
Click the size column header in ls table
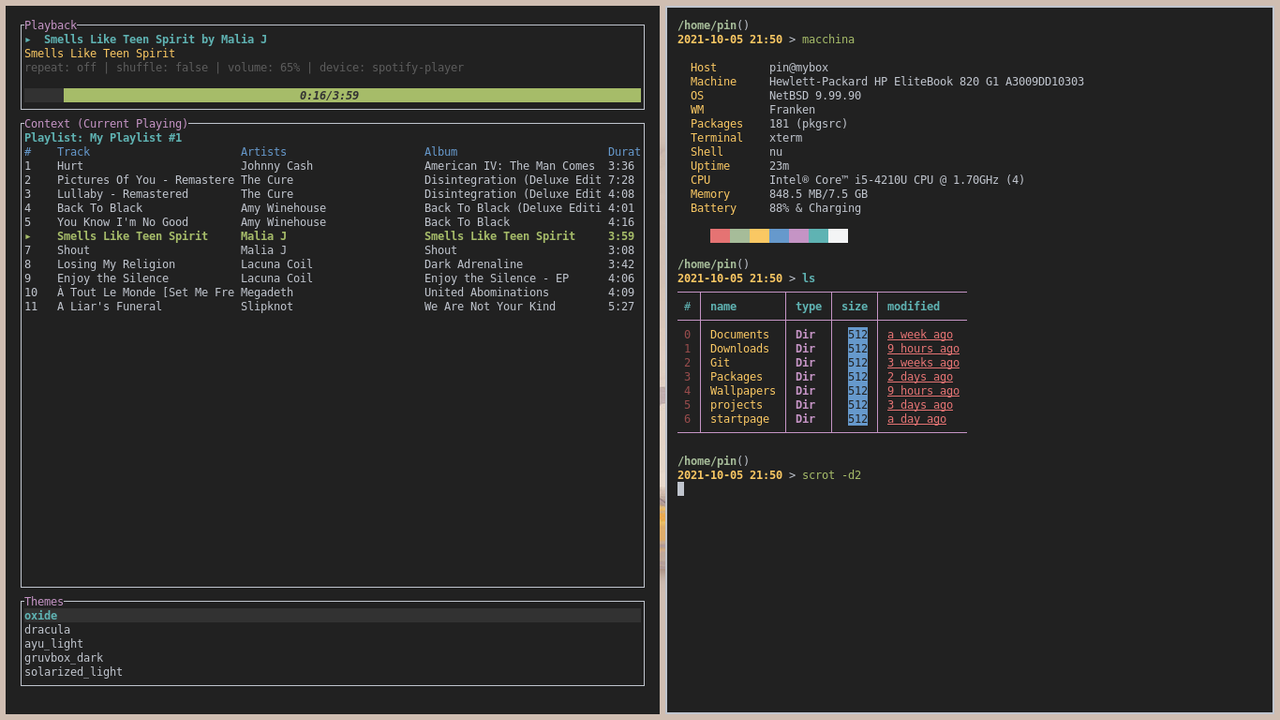pos(854,307)
